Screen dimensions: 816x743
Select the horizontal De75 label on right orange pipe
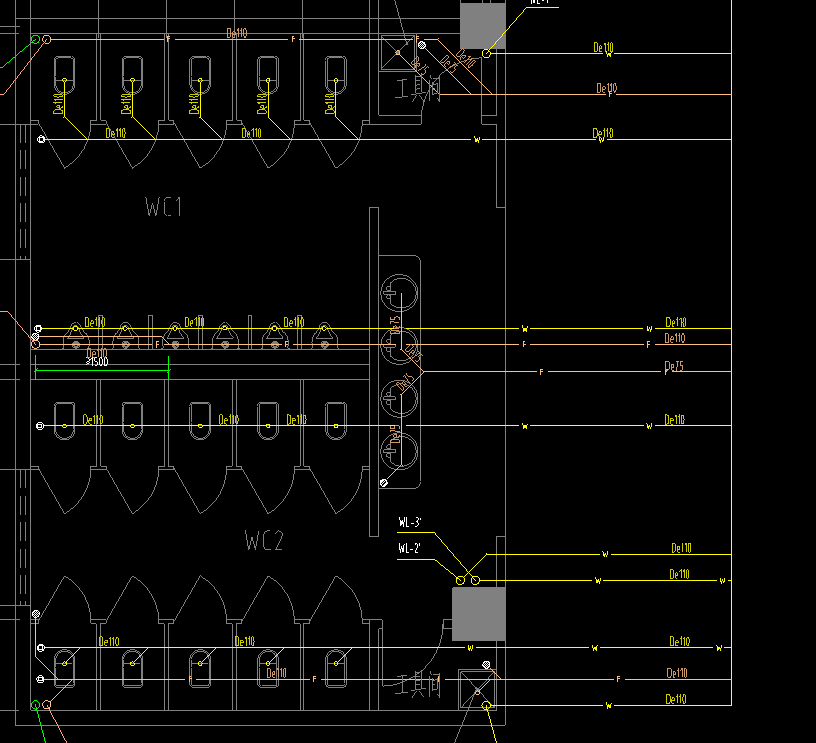tap(674, 366)
